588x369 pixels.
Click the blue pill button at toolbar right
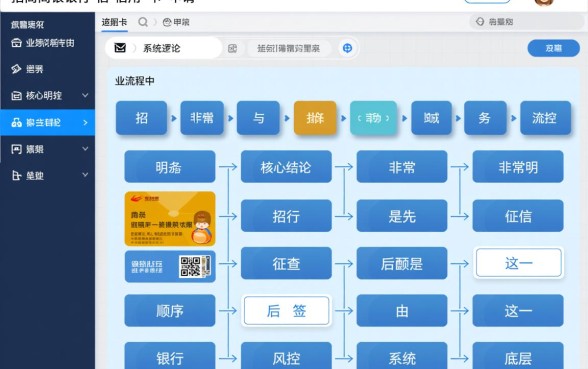point(554,48)
